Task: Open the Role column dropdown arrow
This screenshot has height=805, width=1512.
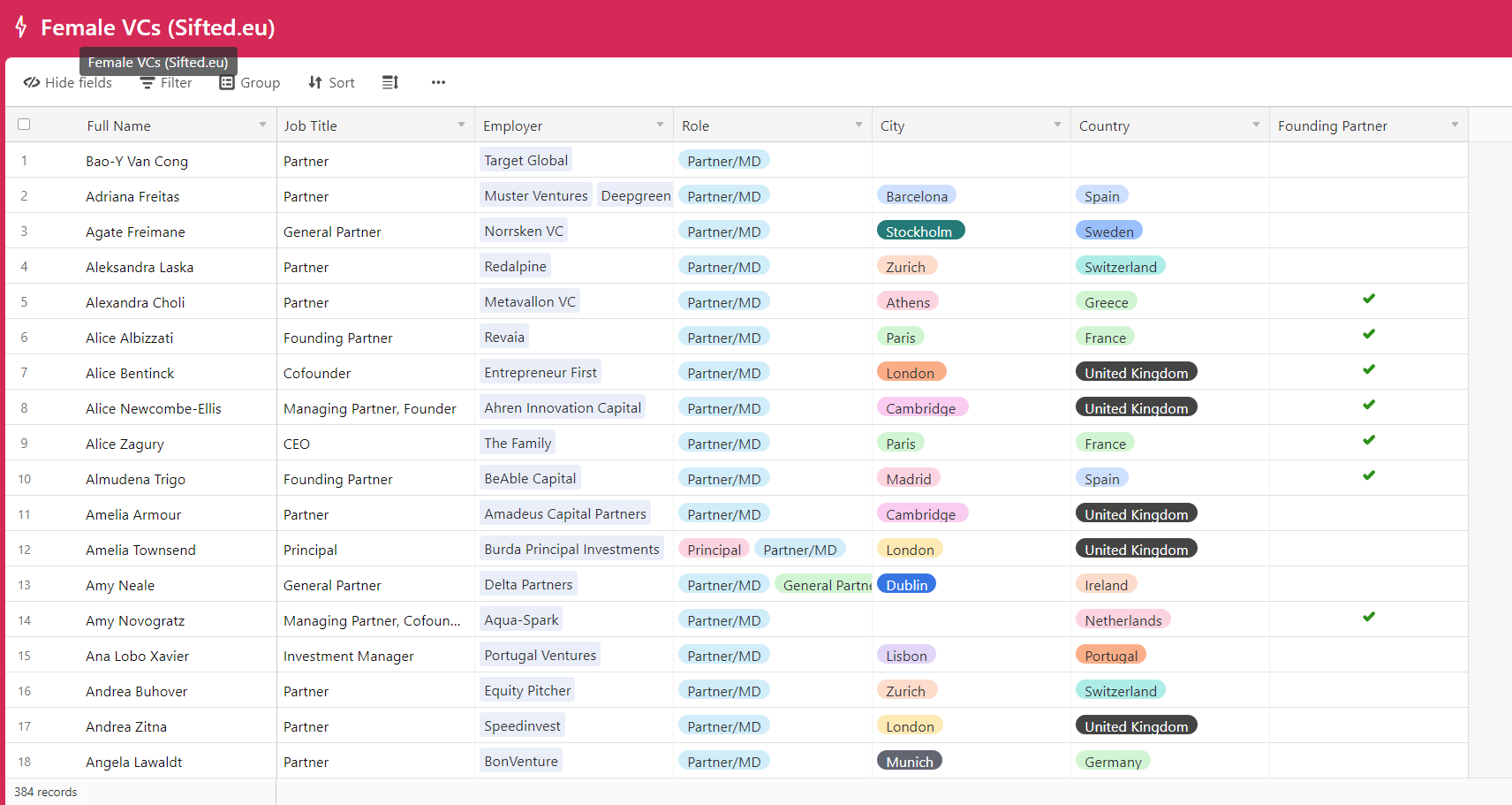Action: point(858,125)
